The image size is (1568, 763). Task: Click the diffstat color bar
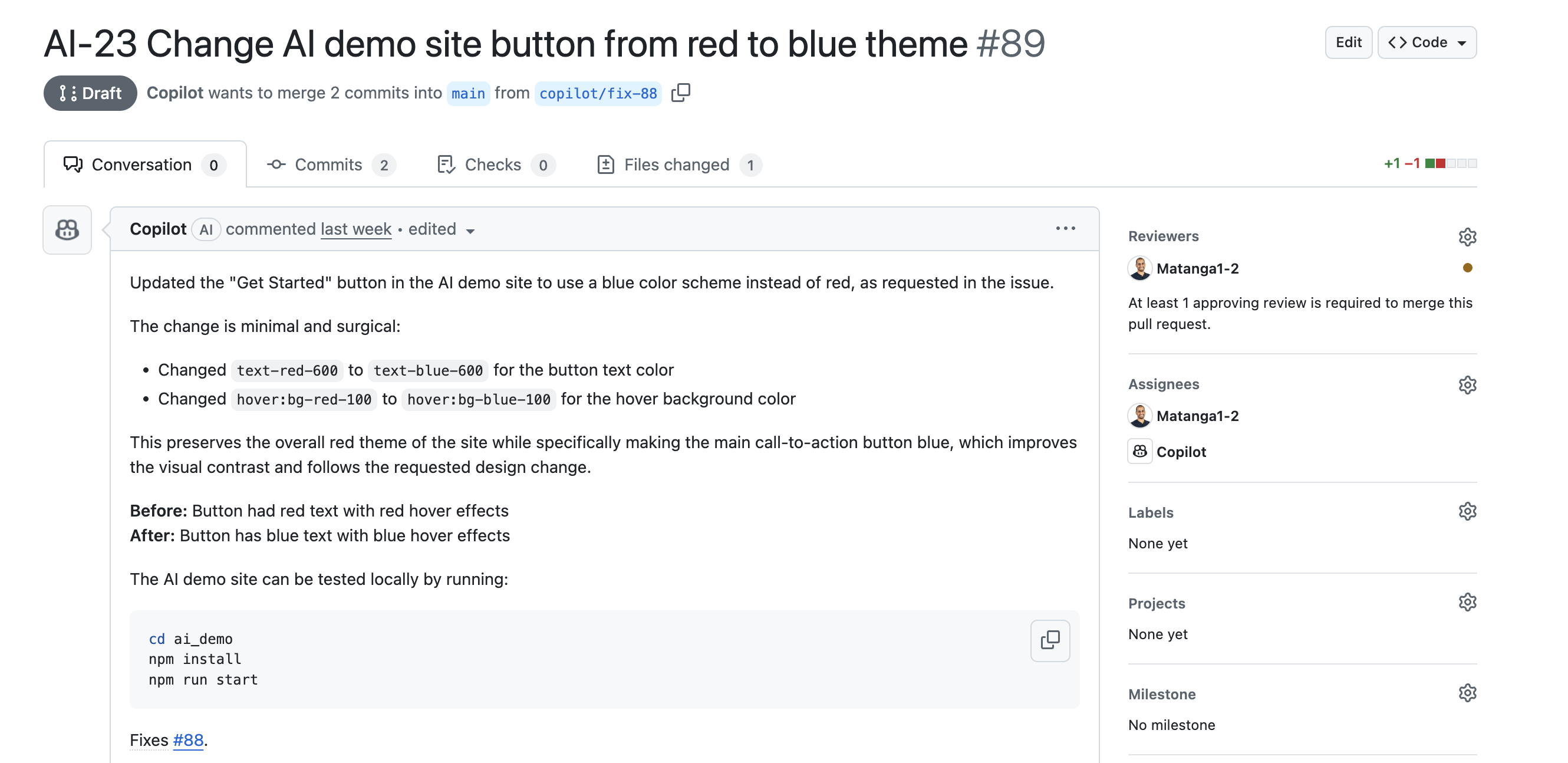[x=1451, y=163]
